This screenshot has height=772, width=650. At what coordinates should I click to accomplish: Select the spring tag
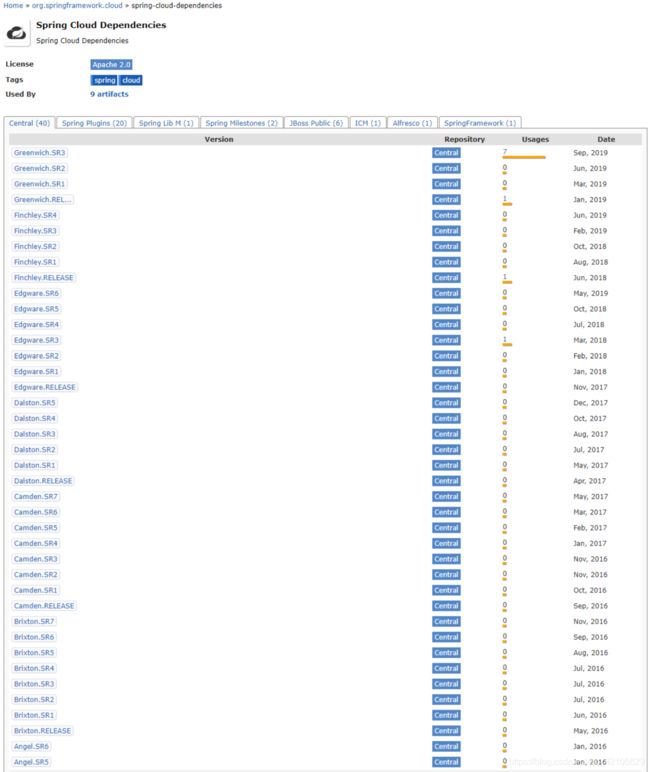[104, 80]
